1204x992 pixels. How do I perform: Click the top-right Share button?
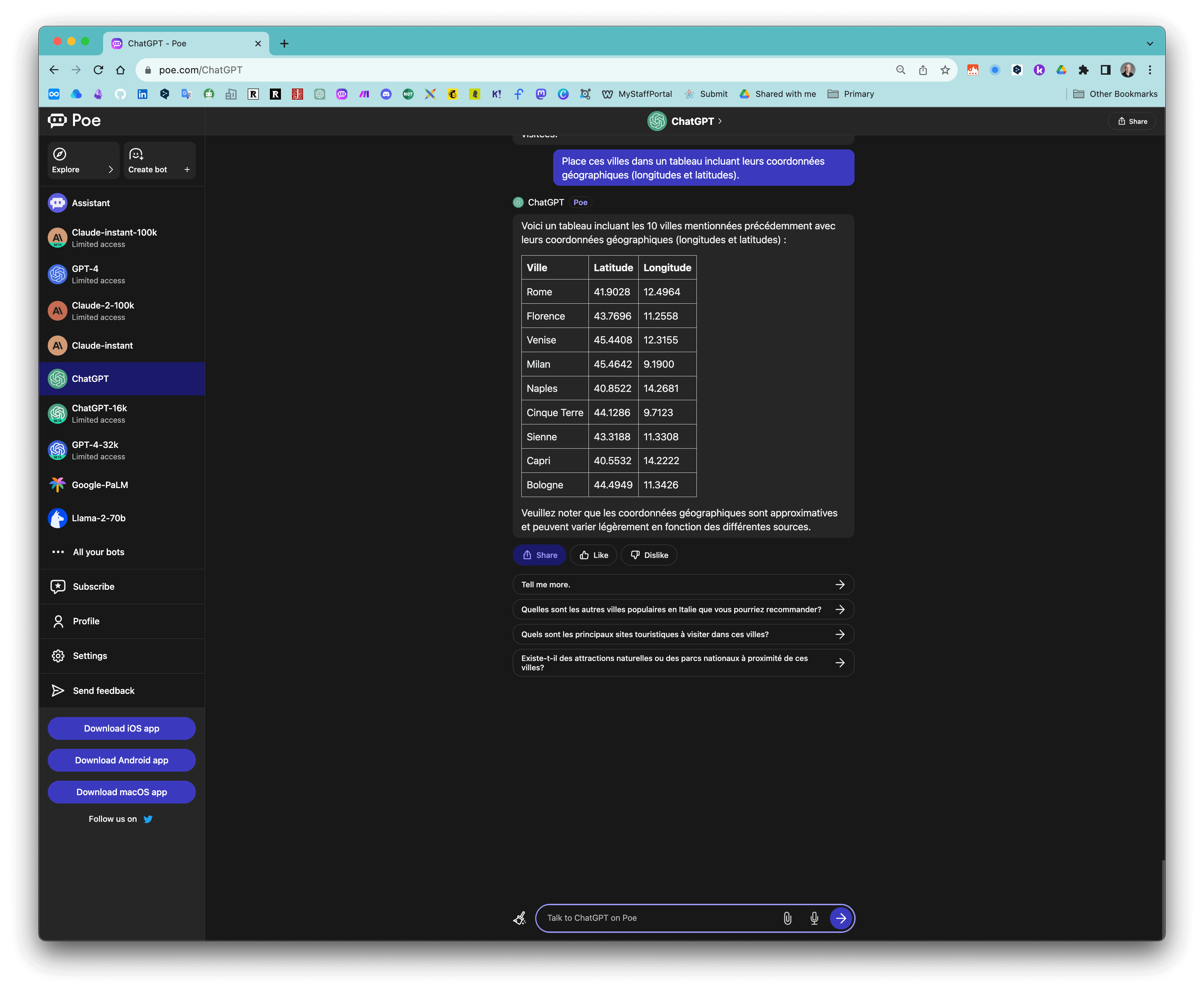pos(1132,121)
